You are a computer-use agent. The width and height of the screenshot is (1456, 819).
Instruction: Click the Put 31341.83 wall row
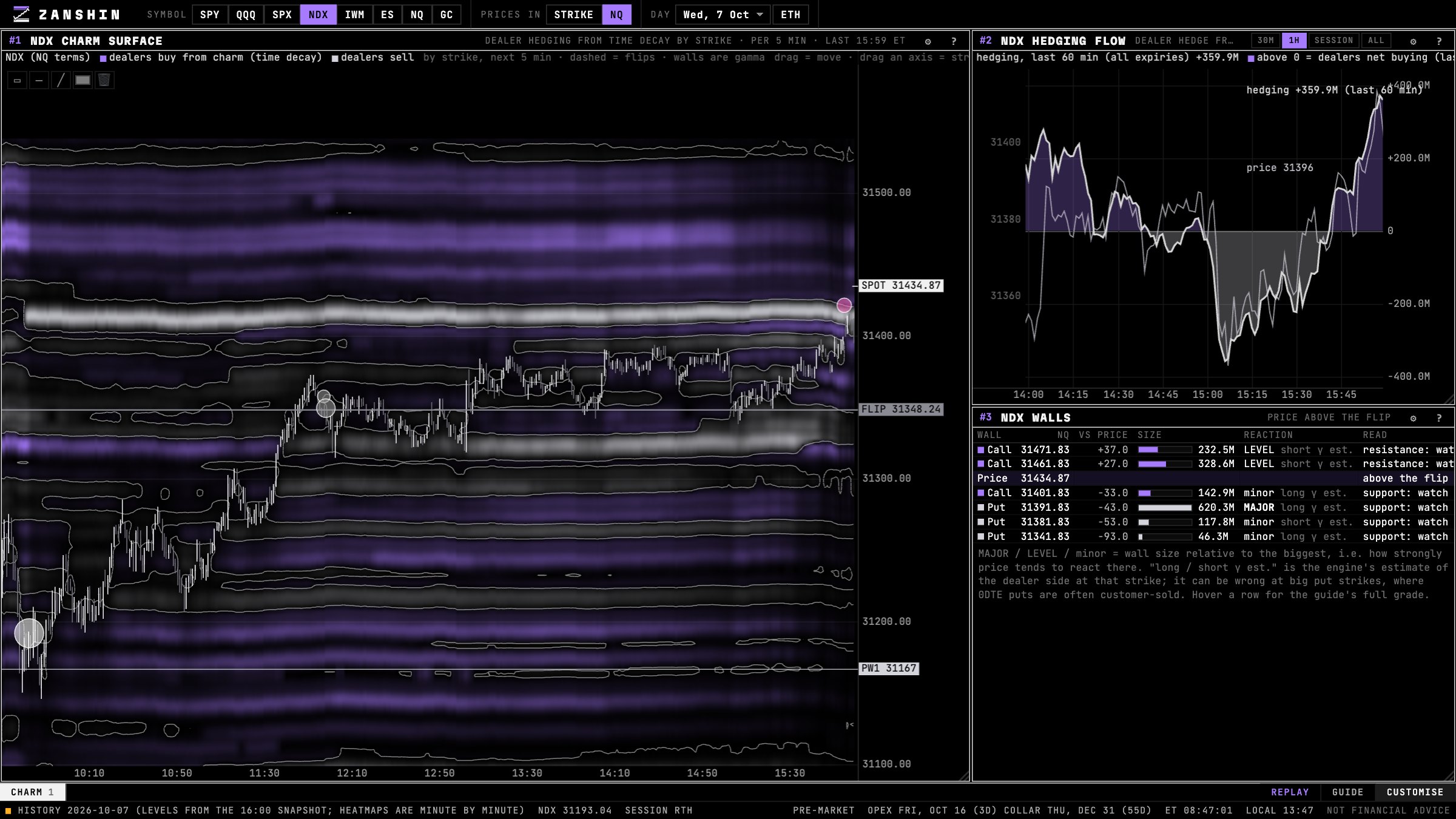(1213, 537)
